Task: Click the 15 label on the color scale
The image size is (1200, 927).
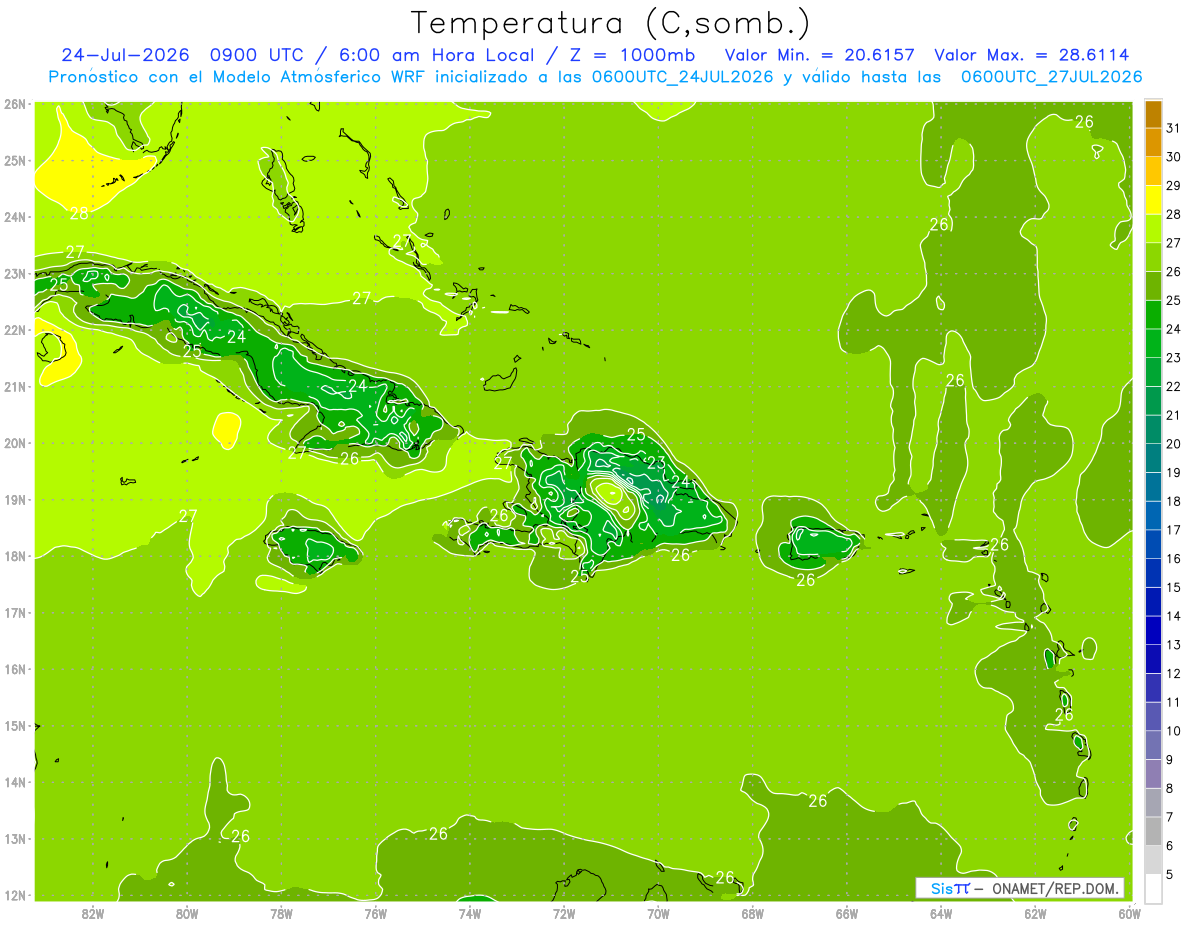Action: coord(1174,587)
